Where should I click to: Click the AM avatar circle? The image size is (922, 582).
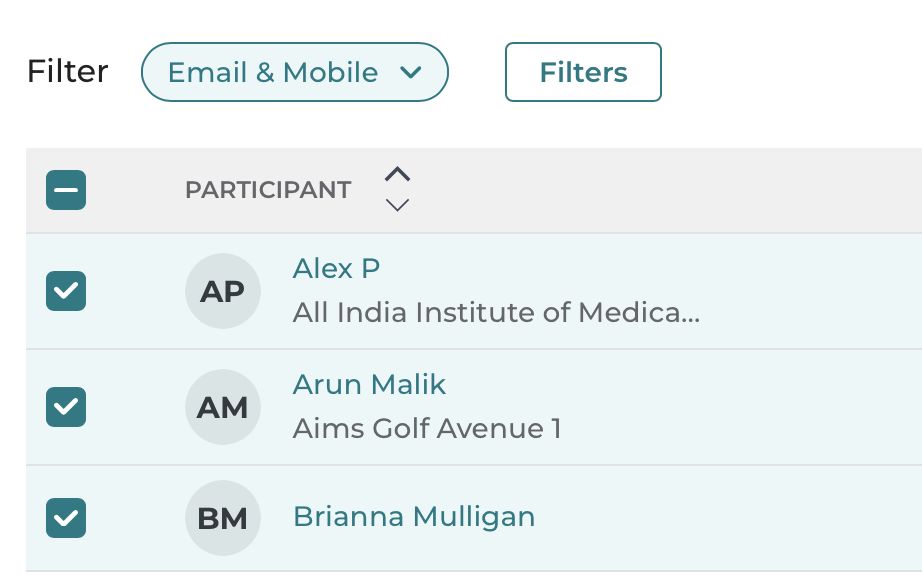223,407
